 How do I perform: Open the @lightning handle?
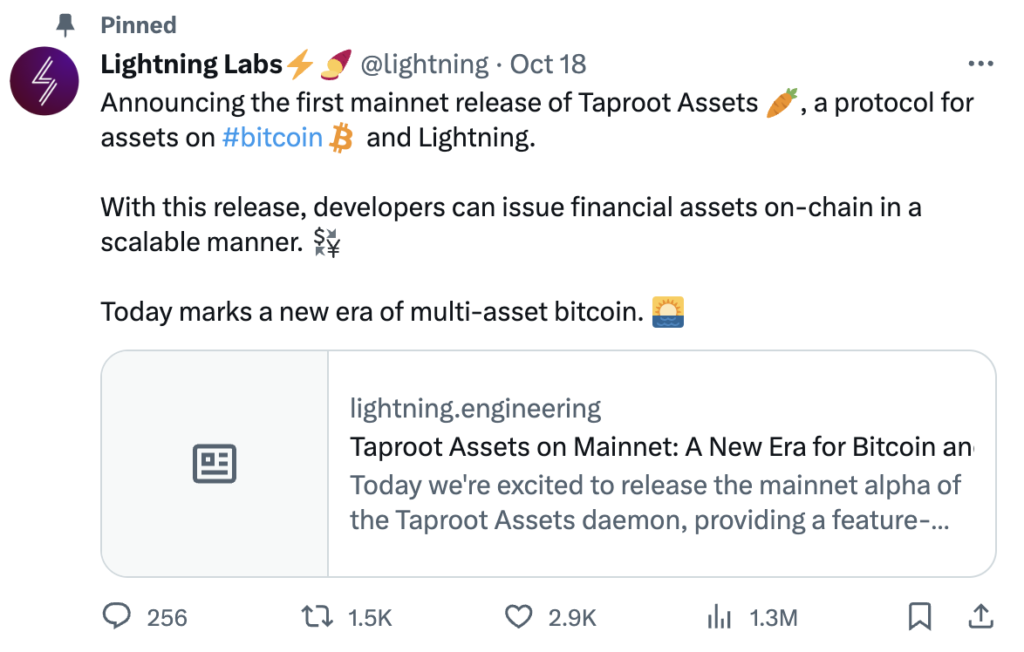pyautogui.click(x=424, y=64)
